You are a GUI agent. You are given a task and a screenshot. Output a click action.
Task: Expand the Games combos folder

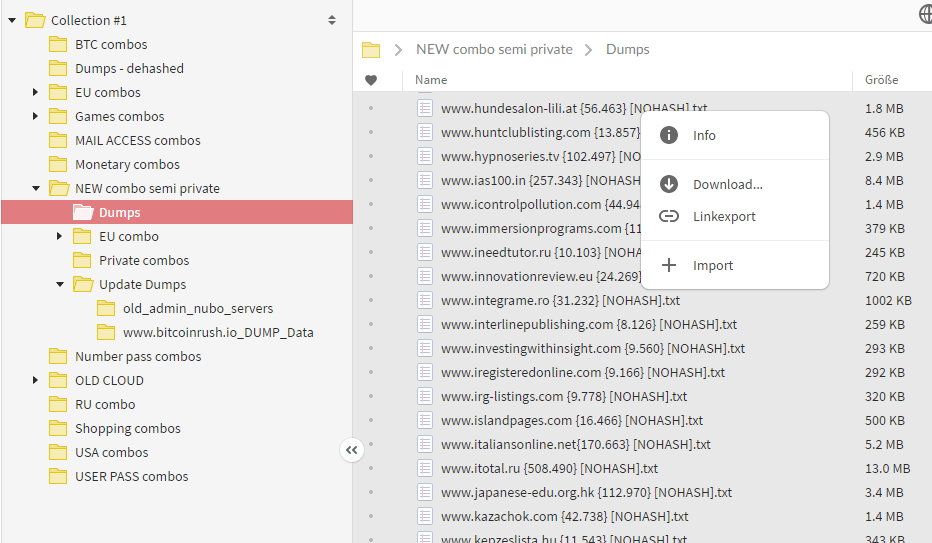[x=35, y=116]
